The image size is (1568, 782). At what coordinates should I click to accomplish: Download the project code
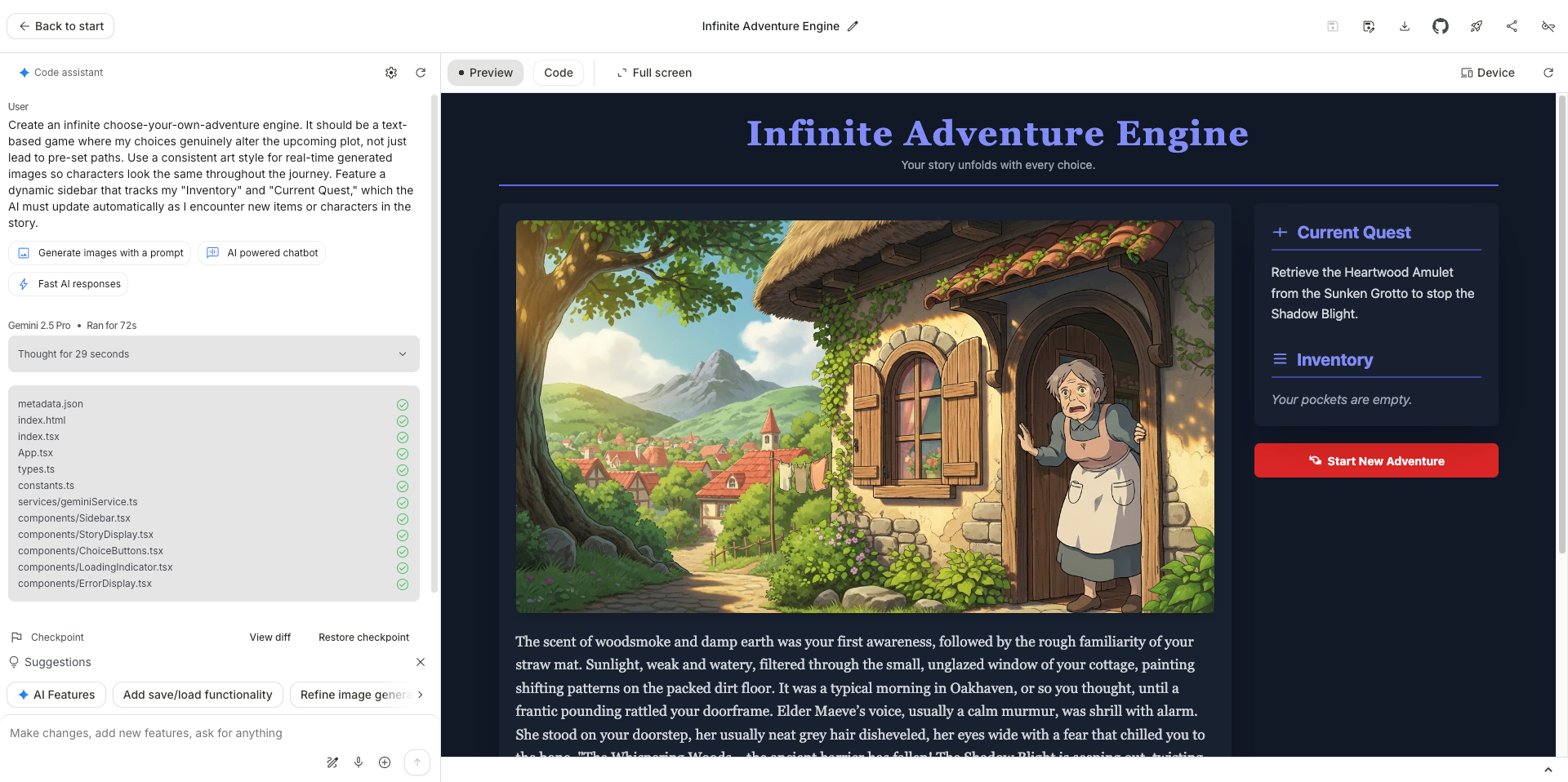(x=1405, y=26)
